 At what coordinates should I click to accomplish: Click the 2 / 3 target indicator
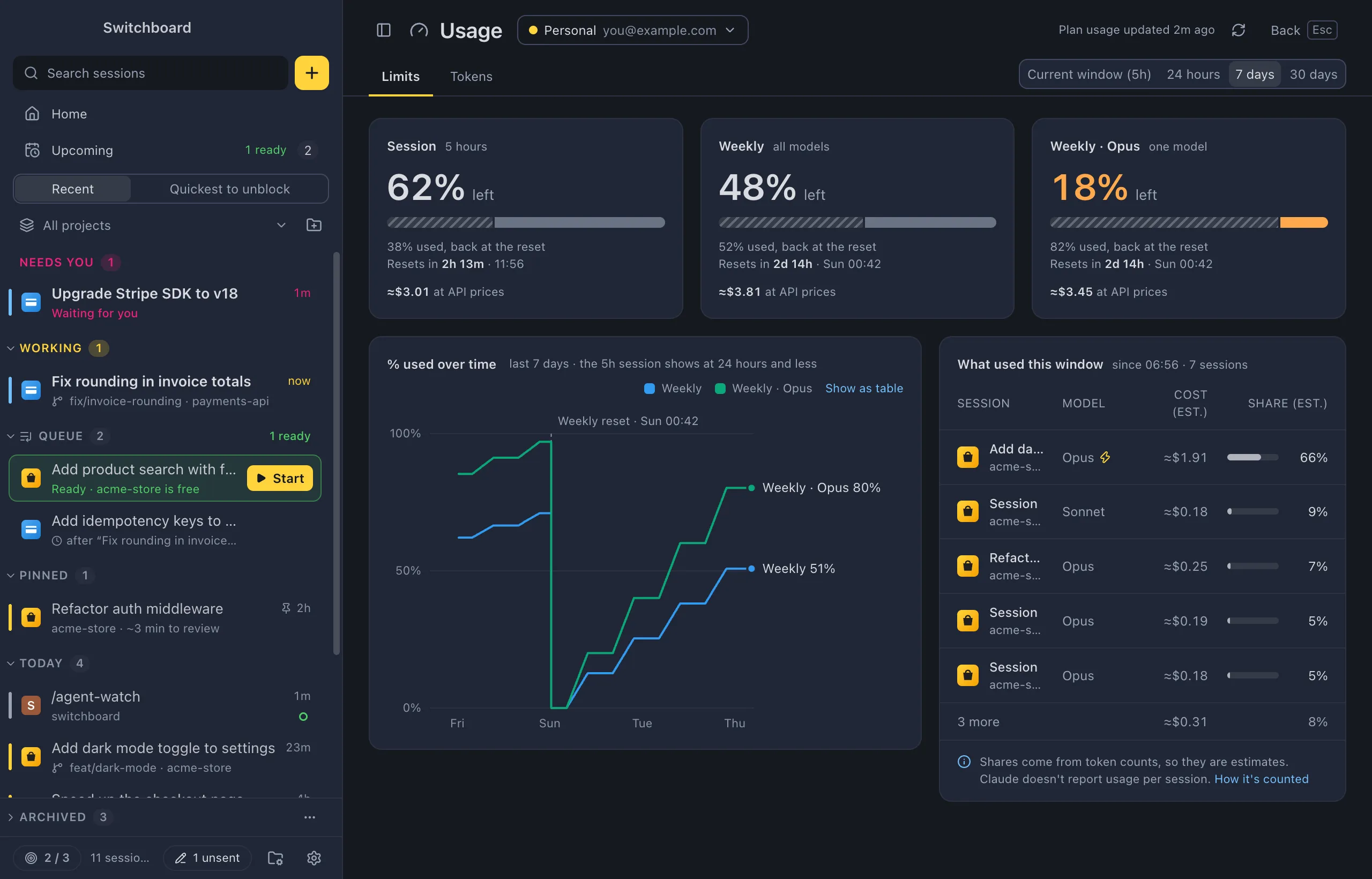[x=47, y=858]
